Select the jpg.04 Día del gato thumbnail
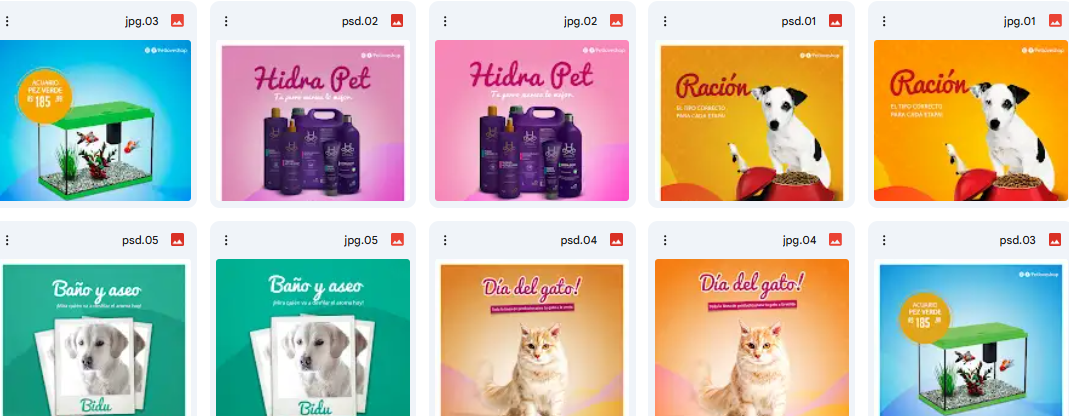The image size is (1069, 416). [752, 338]
